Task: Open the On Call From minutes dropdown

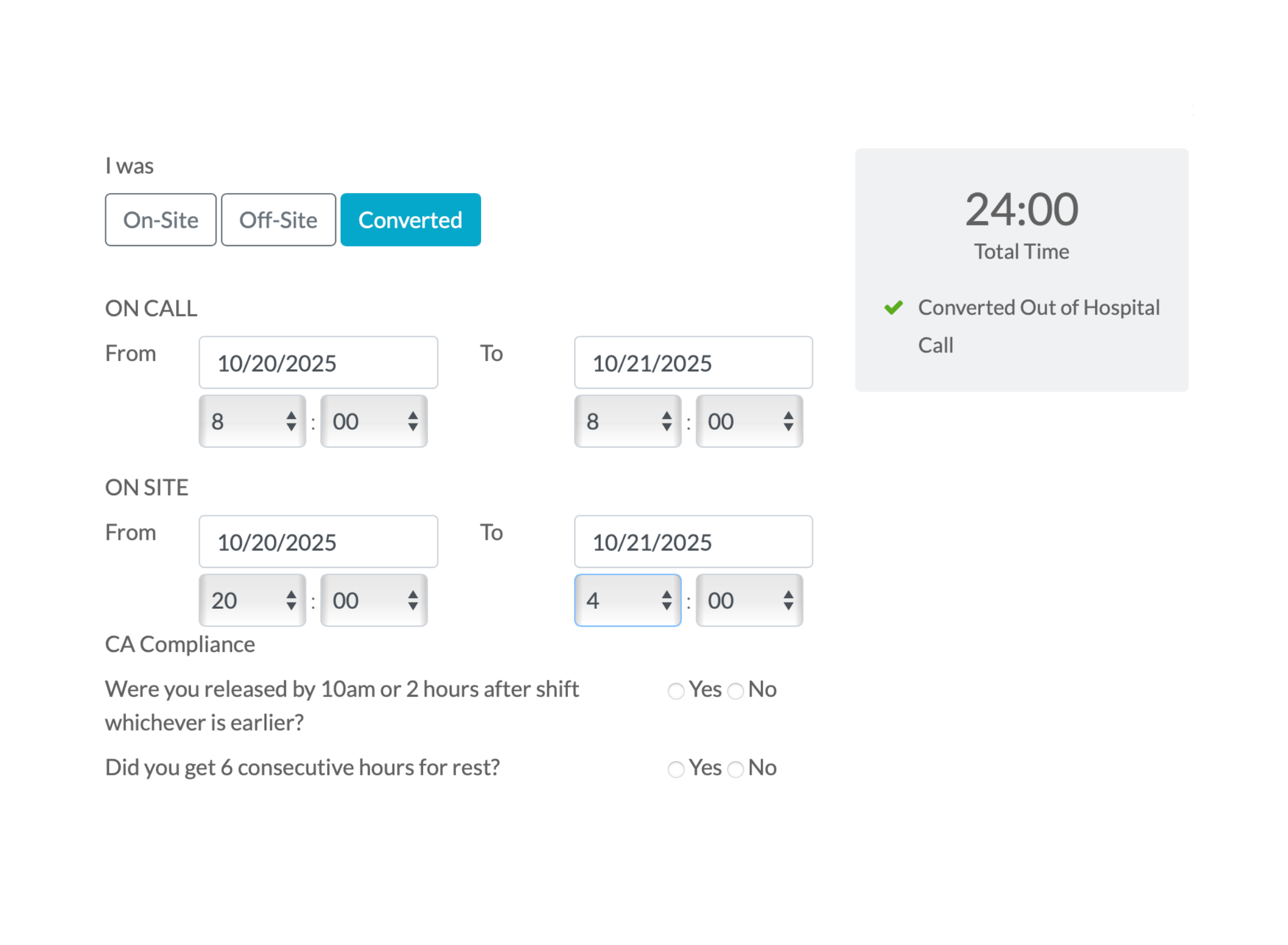Action: [x=373, y=421]
